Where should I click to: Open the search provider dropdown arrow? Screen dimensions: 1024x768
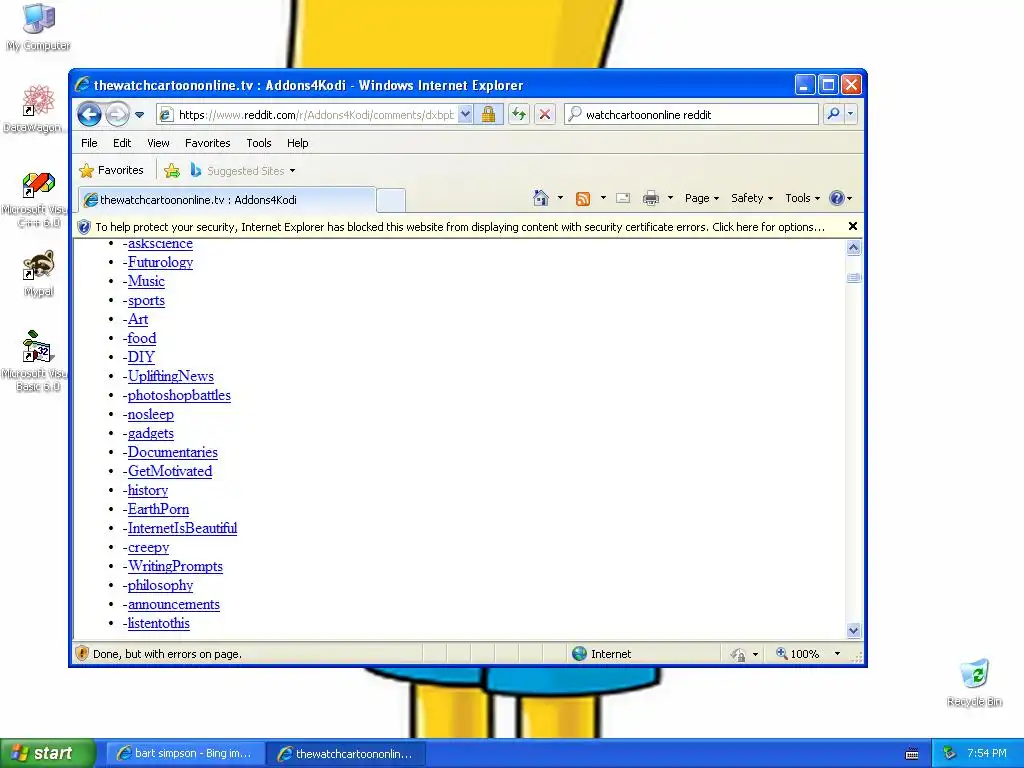point(850,114)
